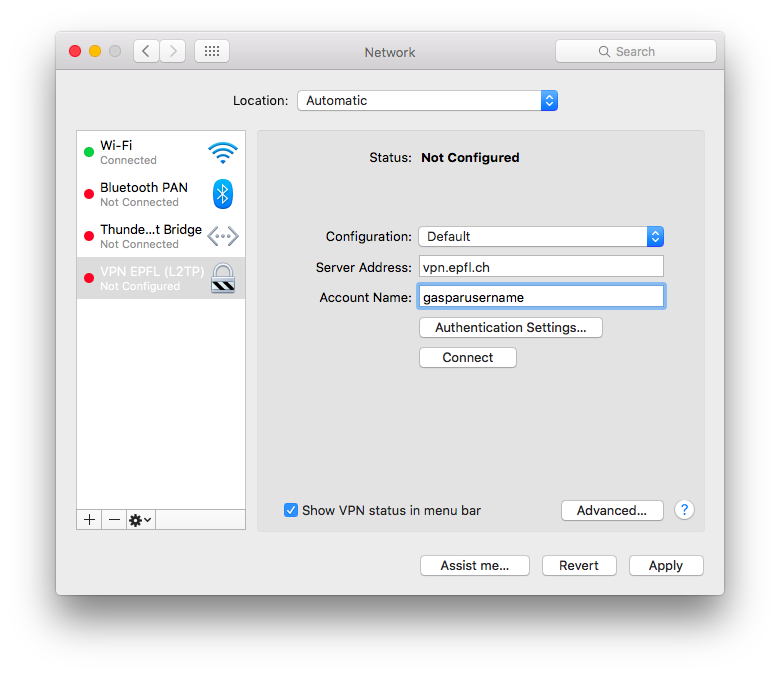Open the Configuration dropdown
The height and width of the screenshot is (675, 780).
coord(541,236)
